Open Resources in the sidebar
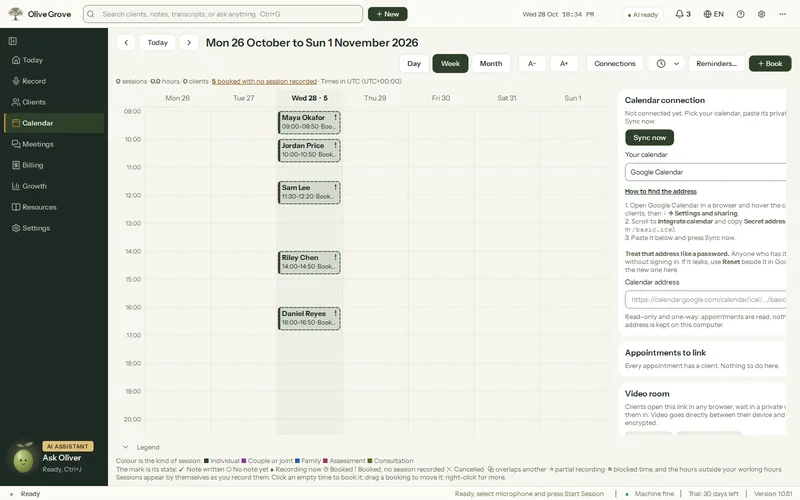 pos(54,207)
